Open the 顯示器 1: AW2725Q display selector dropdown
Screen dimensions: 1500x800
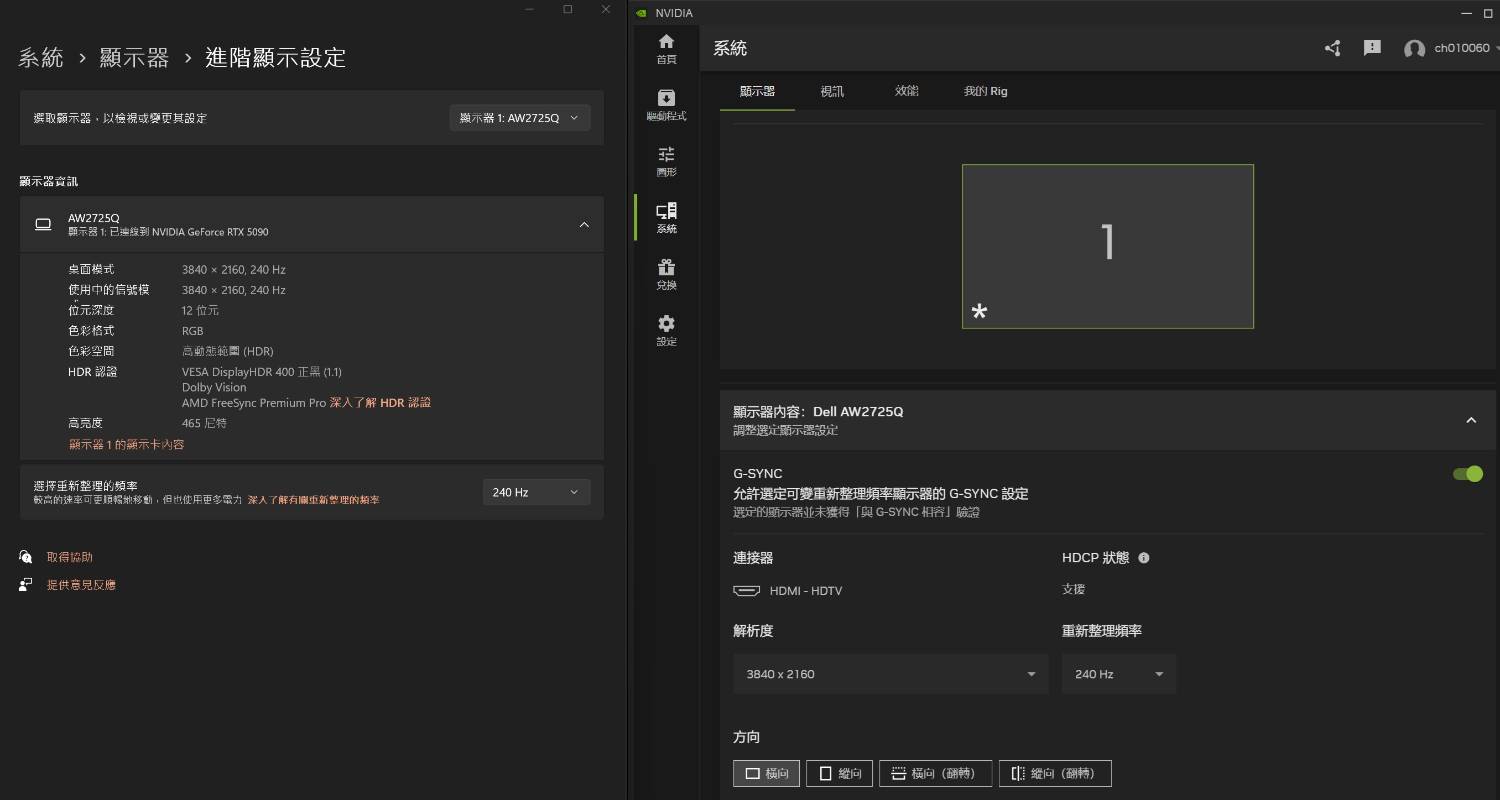point(520,118)
